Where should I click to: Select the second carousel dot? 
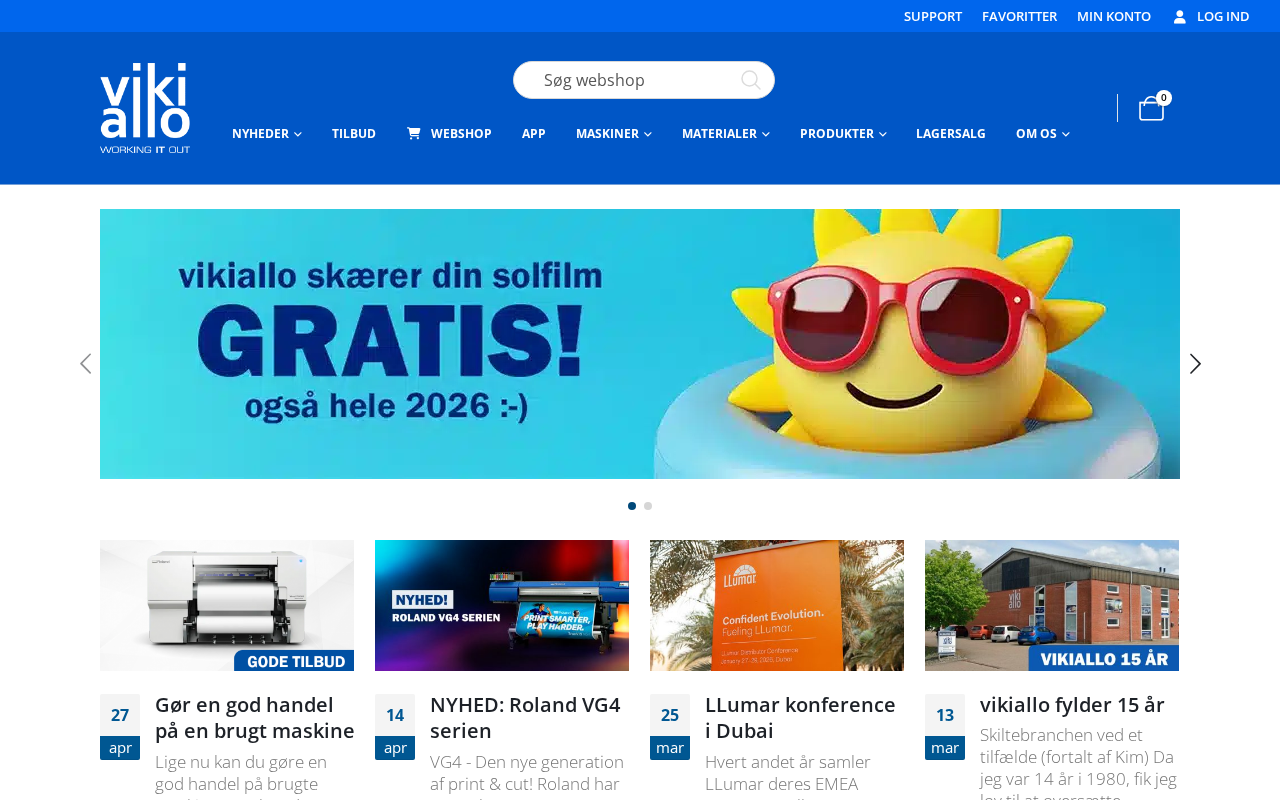[648, 506]
